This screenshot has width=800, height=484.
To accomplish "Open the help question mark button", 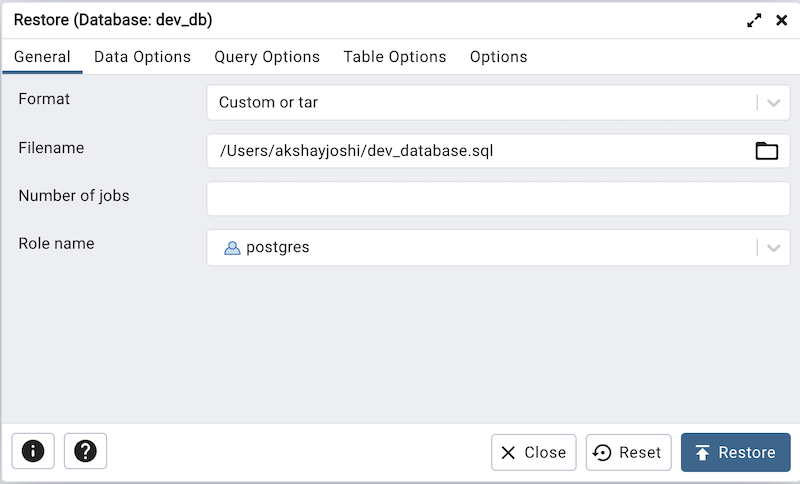I will pos(85,451).
